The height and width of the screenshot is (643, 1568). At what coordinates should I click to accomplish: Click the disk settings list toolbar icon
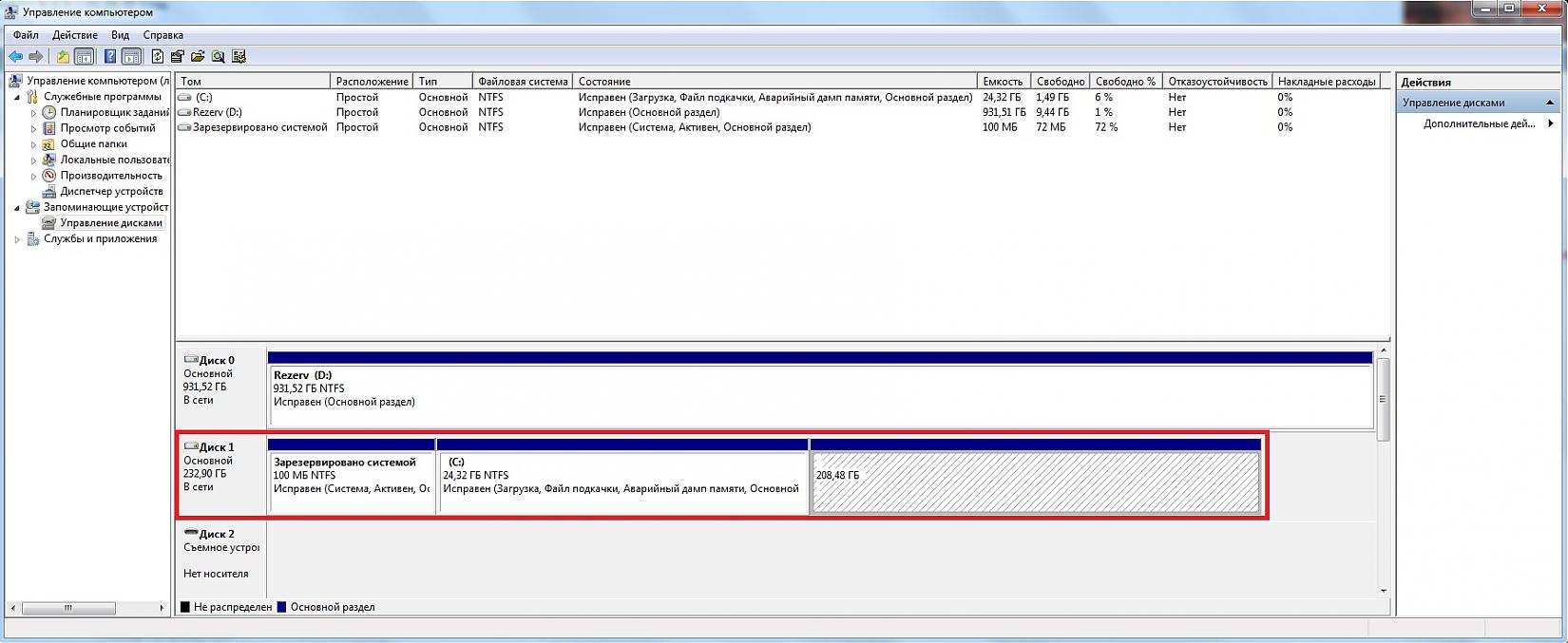pyautogui.click(x=239, y=57)
